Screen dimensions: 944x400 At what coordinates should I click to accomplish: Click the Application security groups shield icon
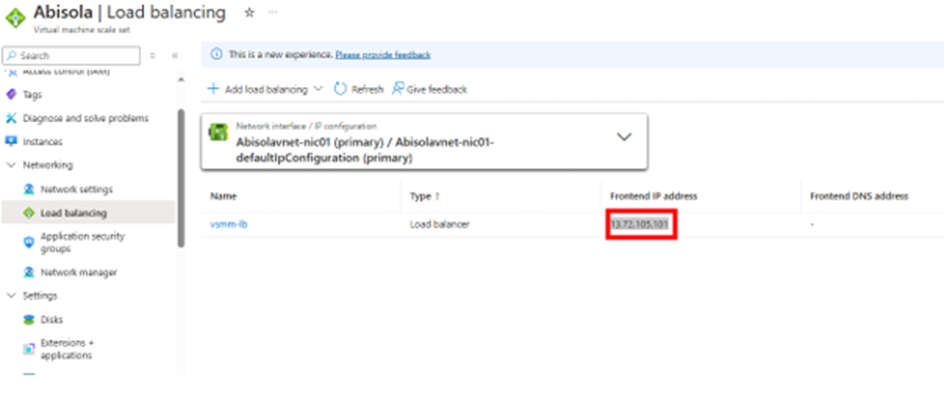[x=29, y=242]
